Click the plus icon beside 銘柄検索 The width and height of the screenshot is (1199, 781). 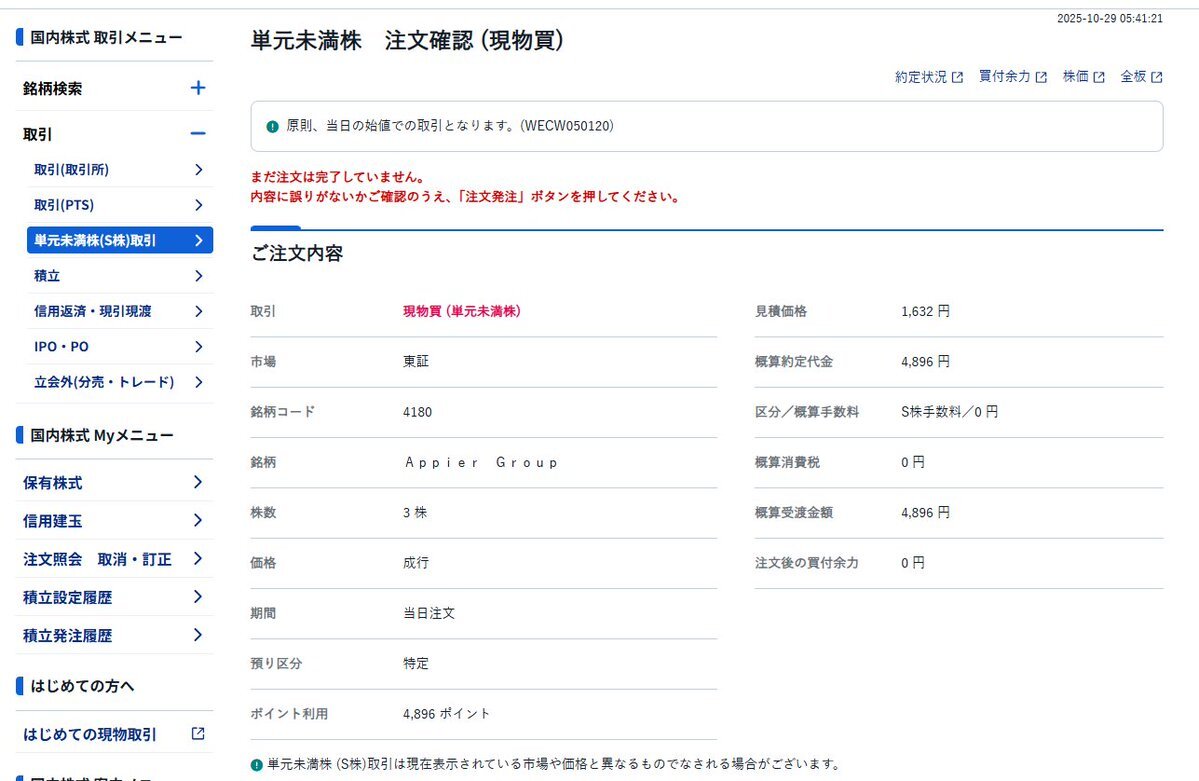click(199, 88)
